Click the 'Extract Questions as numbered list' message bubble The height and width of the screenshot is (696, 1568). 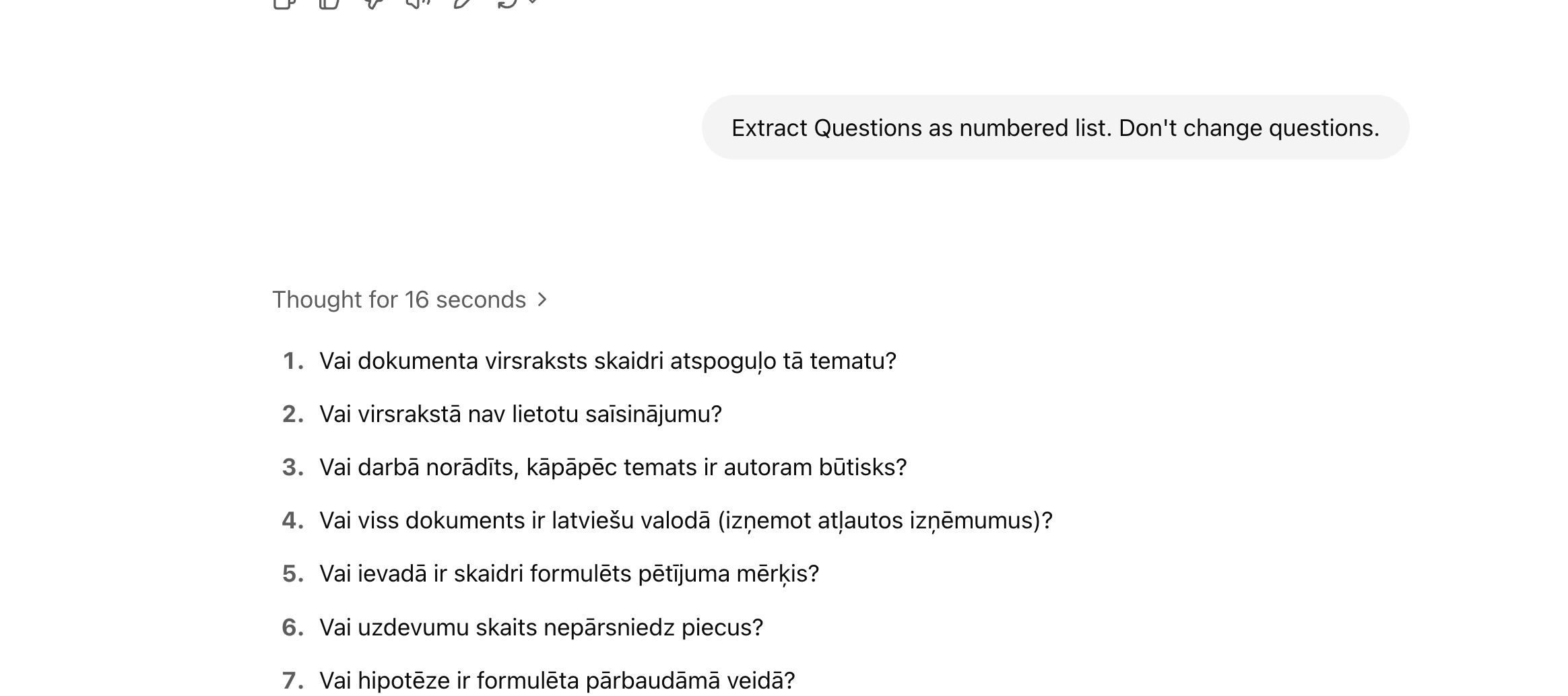1055,127
